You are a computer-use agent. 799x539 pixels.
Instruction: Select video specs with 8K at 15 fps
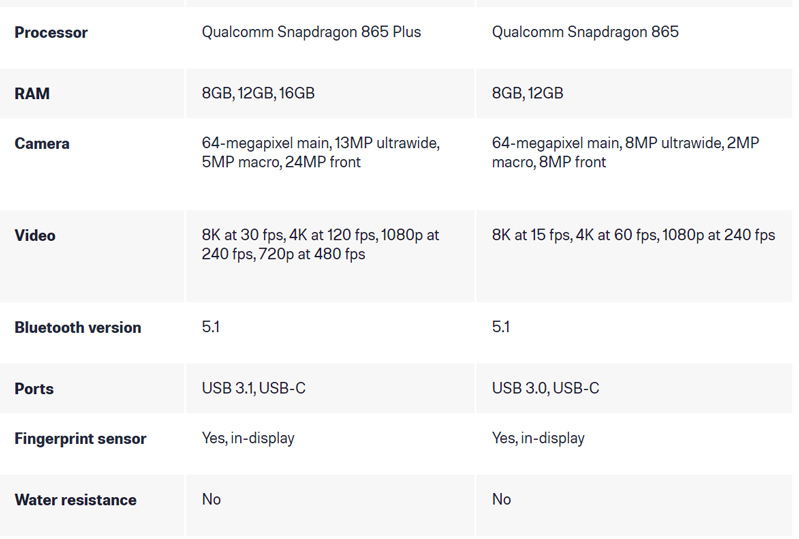click(x=633, y=236)
